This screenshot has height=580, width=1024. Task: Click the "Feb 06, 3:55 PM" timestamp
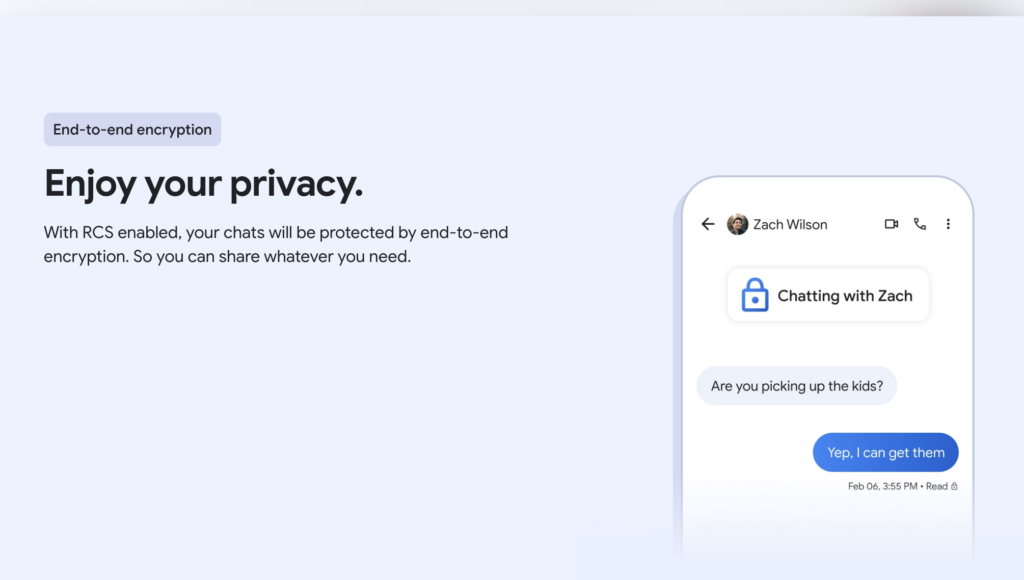[x=883, y=486]
